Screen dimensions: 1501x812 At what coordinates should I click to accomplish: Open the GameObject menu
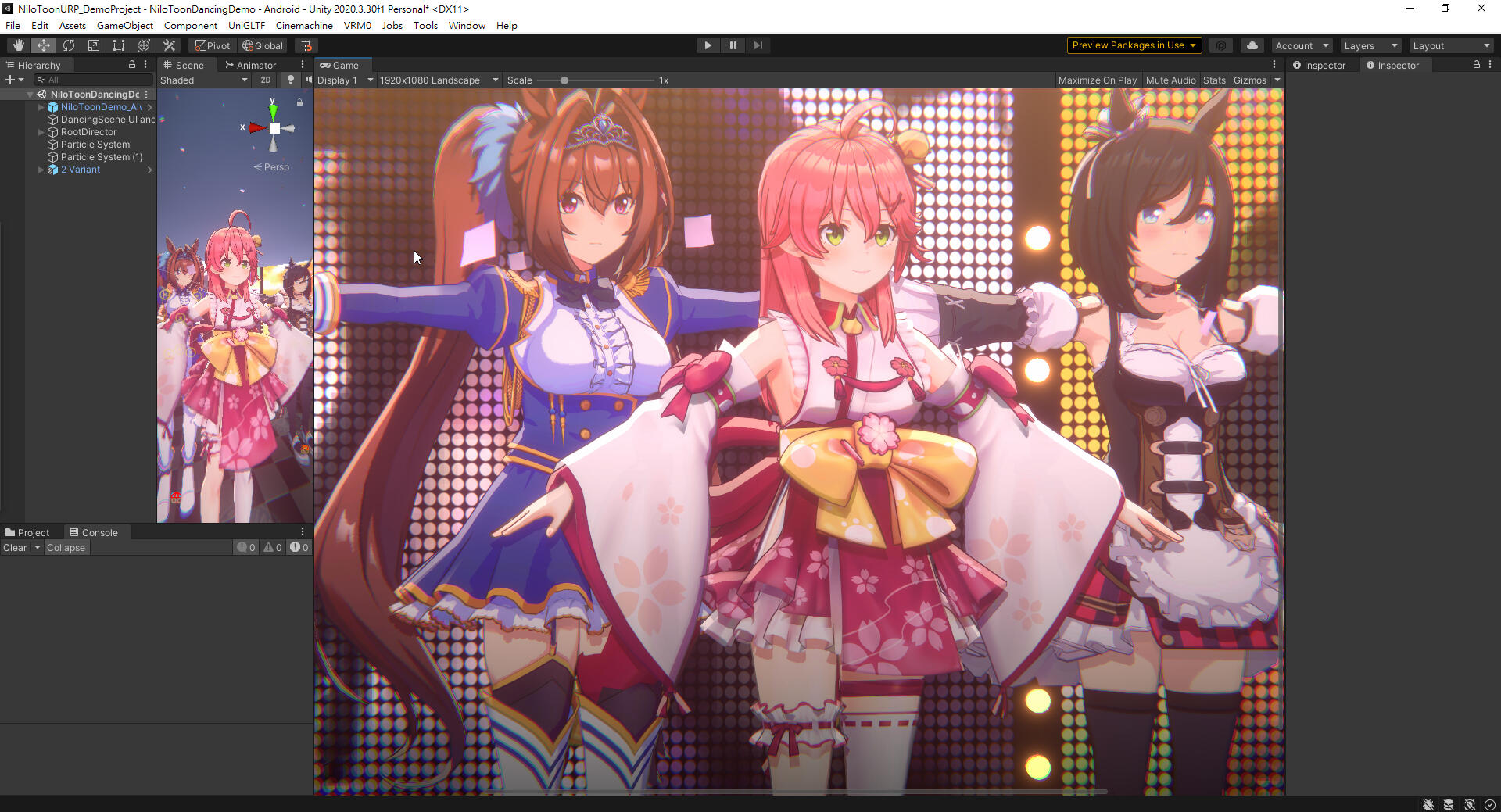[125, 25]
